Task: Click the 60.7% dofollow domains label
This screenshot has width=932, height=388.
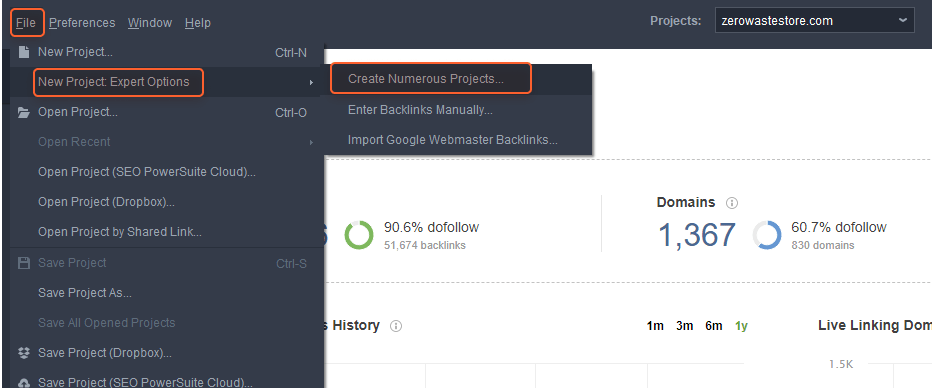Action: 839,227
